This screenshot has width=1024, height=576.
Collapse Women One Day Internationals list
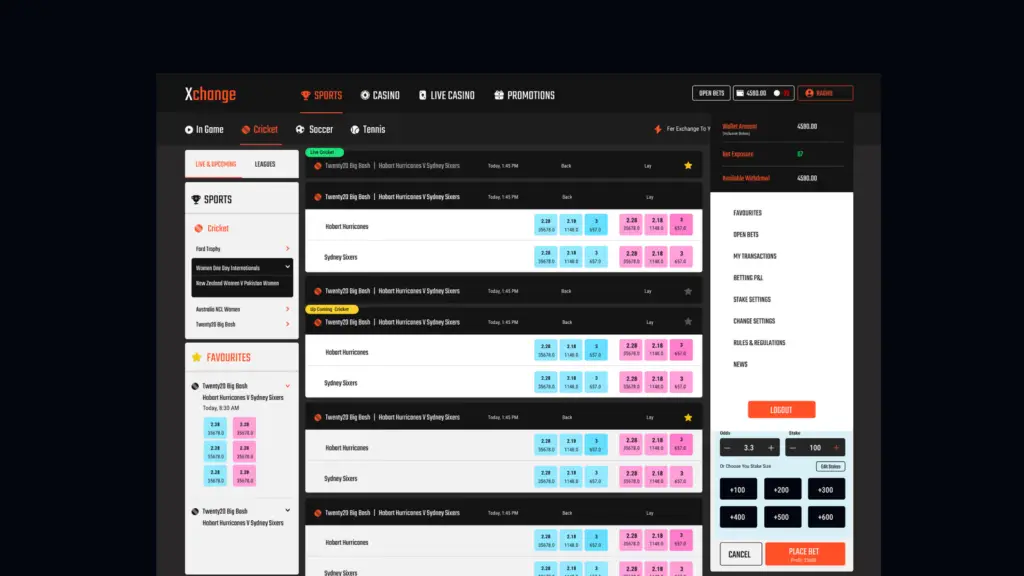287,267
